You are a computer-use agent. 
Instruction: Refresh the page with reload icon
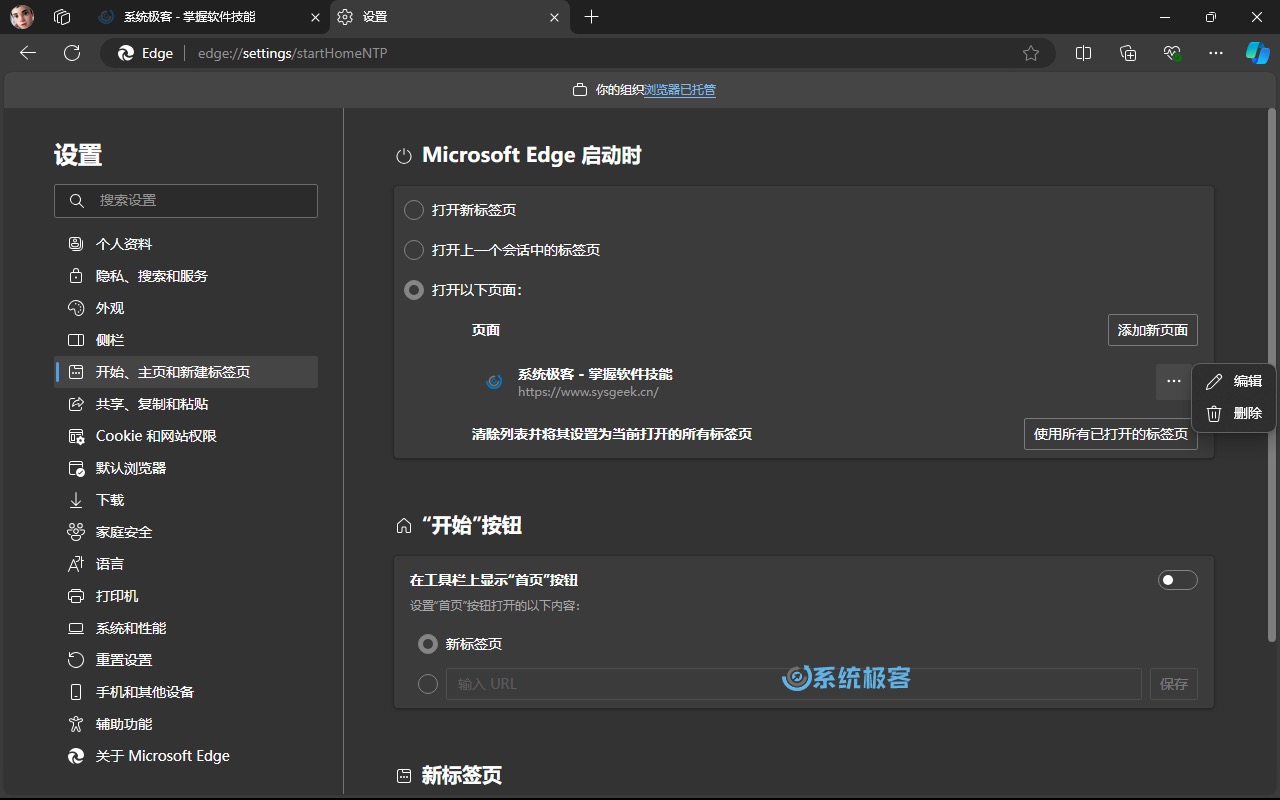pos(72,53)
